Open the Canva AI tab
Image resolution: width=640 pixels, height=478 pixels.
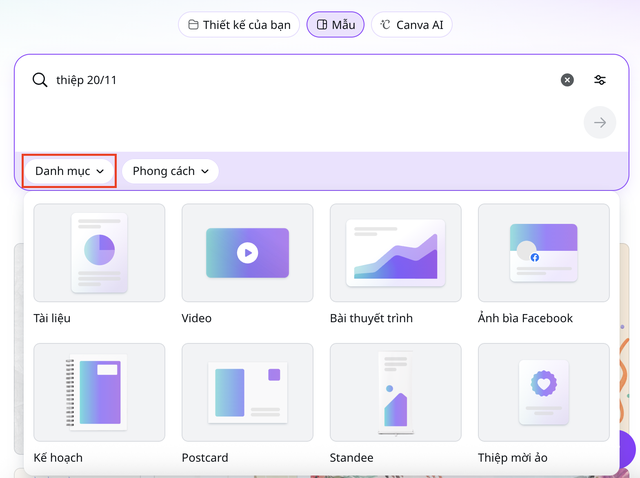411,25
